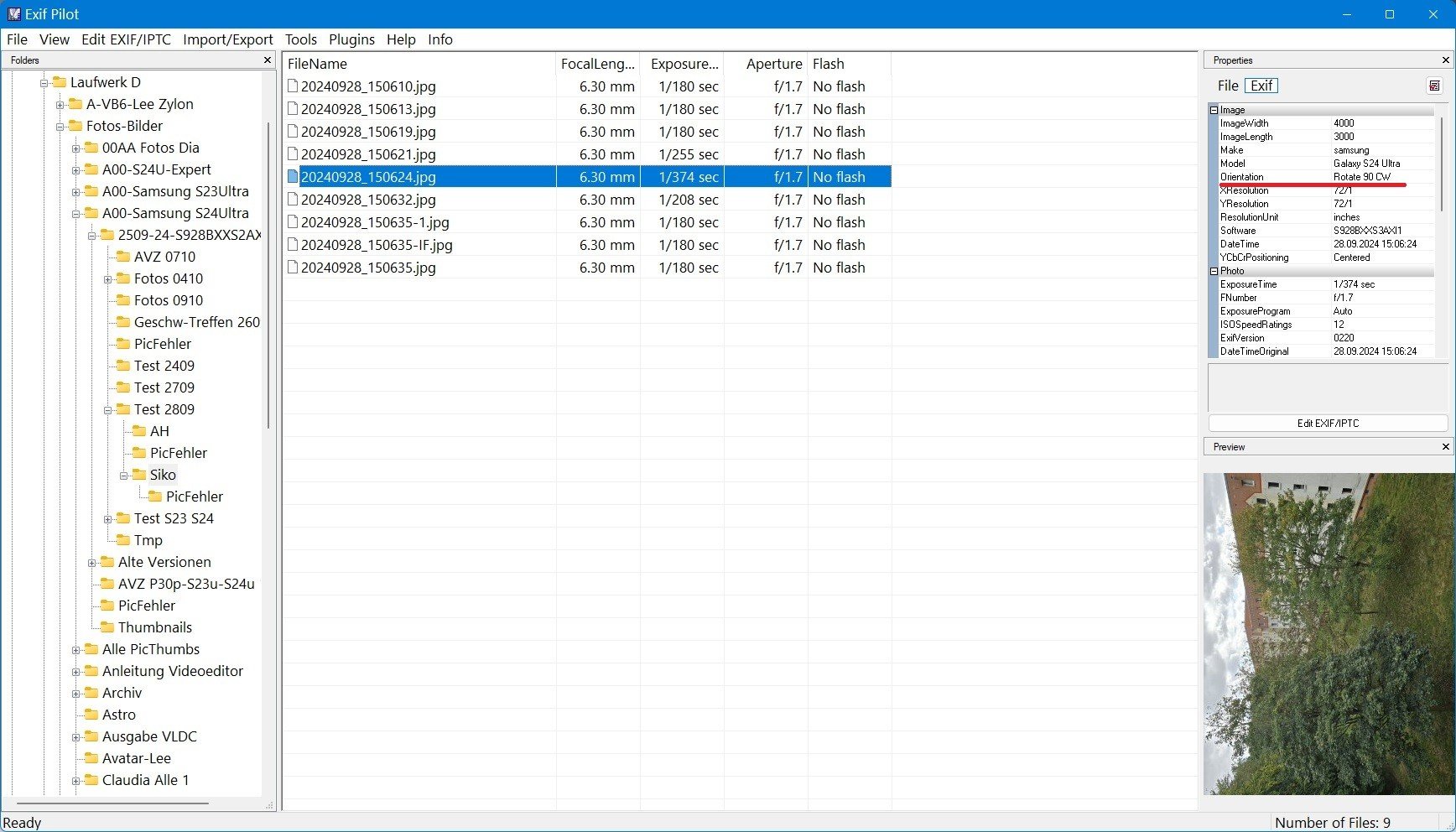Switch to the File properties tab
1456x832 pixels.
click(x=1227, y=86)
